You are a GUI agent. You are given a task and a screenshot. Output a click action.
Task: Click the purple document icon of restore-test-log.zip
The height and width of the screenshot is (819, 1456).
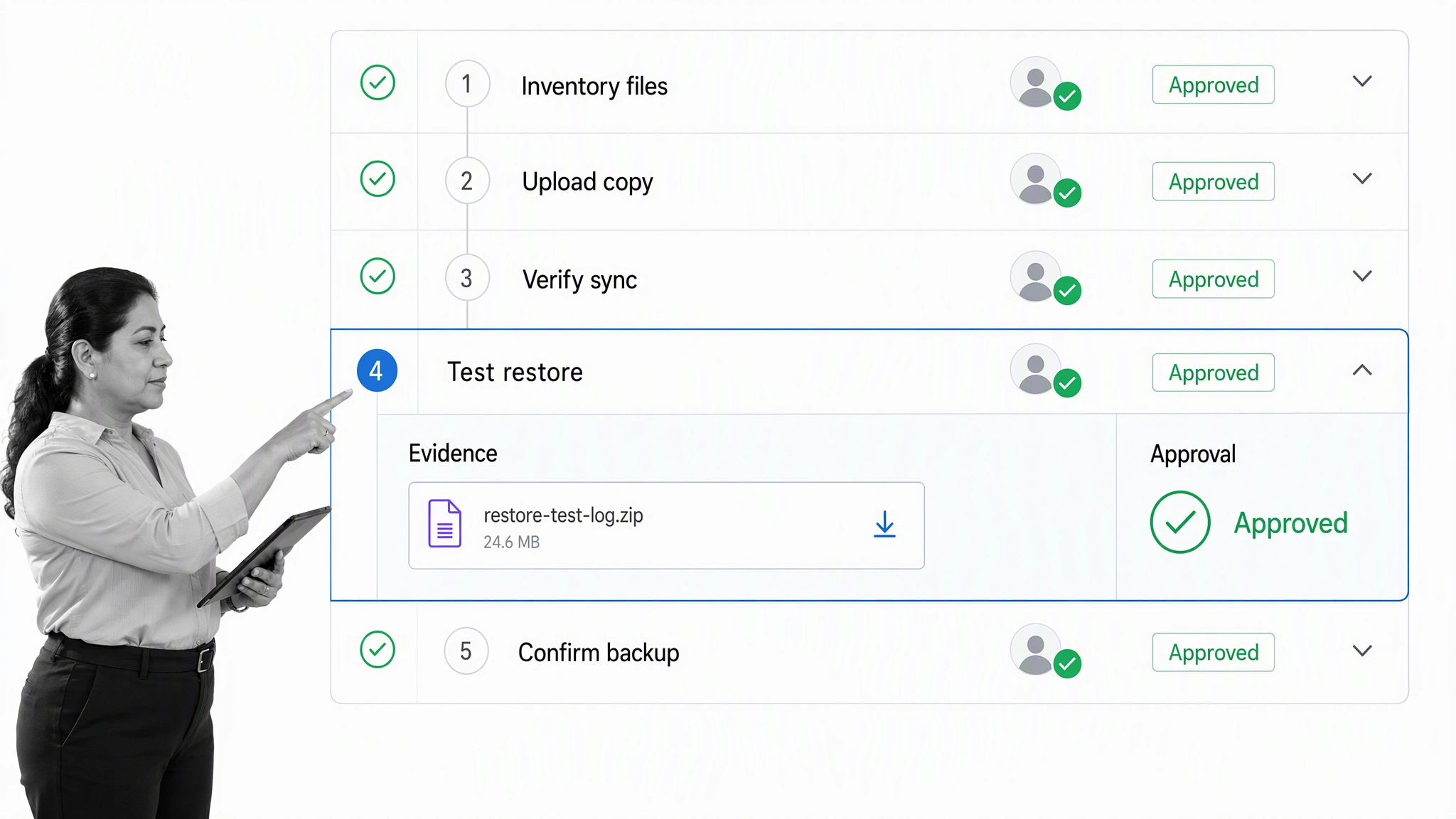(x=444, y=524)
